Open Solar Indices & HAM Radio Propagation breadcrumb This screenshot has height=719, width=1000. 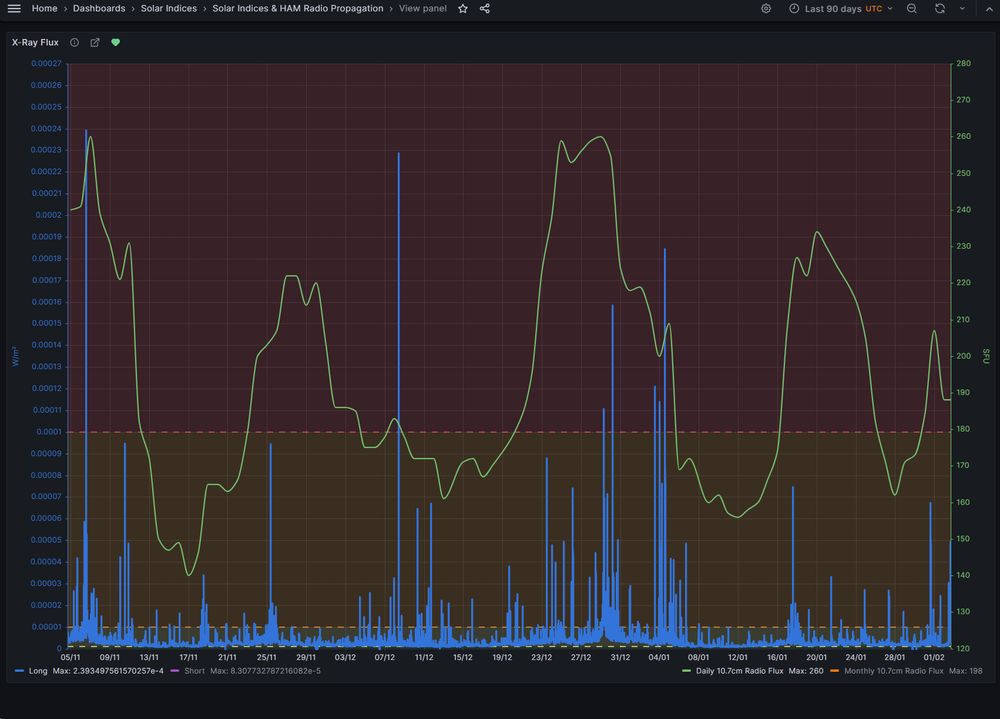298,8
